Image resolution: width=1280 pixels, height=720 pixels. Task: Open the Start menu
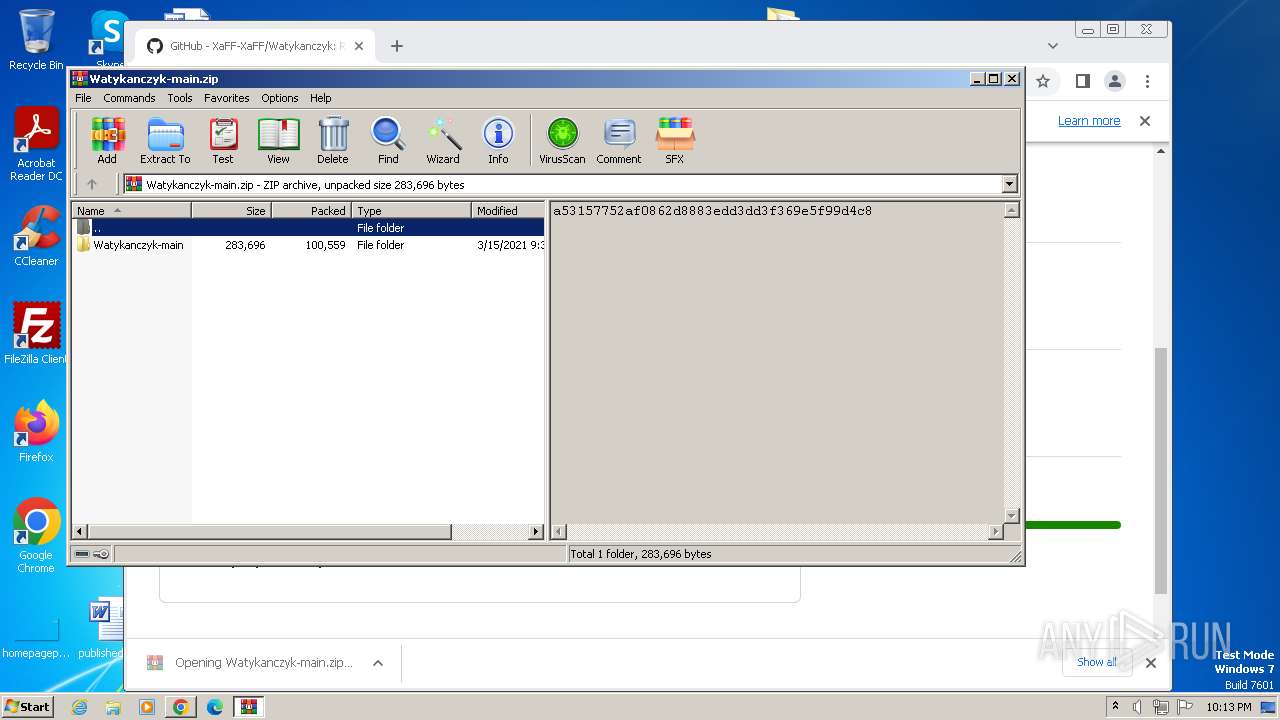click(x=28, y=706)
